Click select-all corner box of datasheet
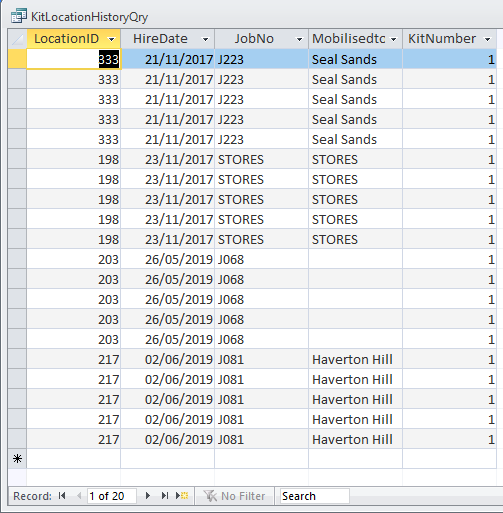This screenshot has width=503, height=513. pyautogui.click(x=17, y=39)
